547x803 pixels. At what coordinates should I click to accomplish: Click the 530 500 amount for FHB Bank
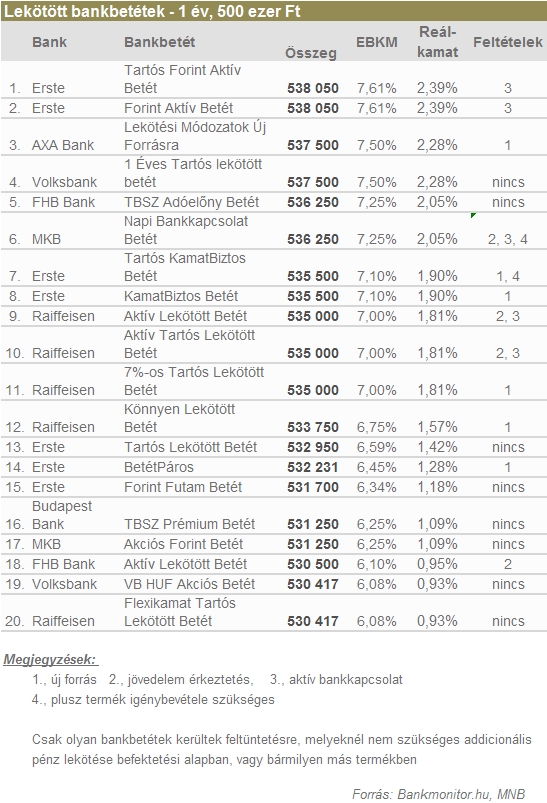pos(312,564)
